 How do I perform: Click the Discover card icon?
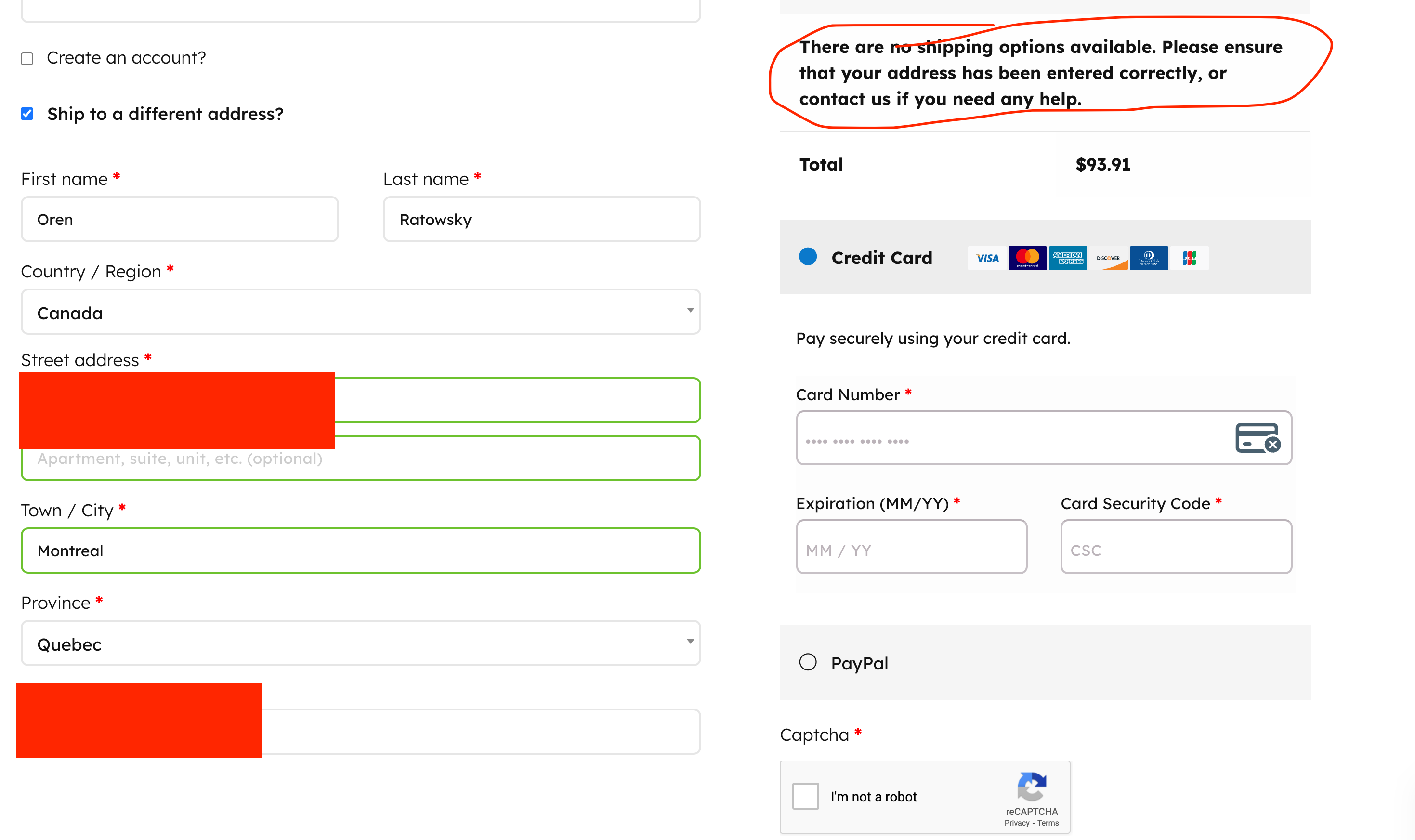tap(1108, 258)
